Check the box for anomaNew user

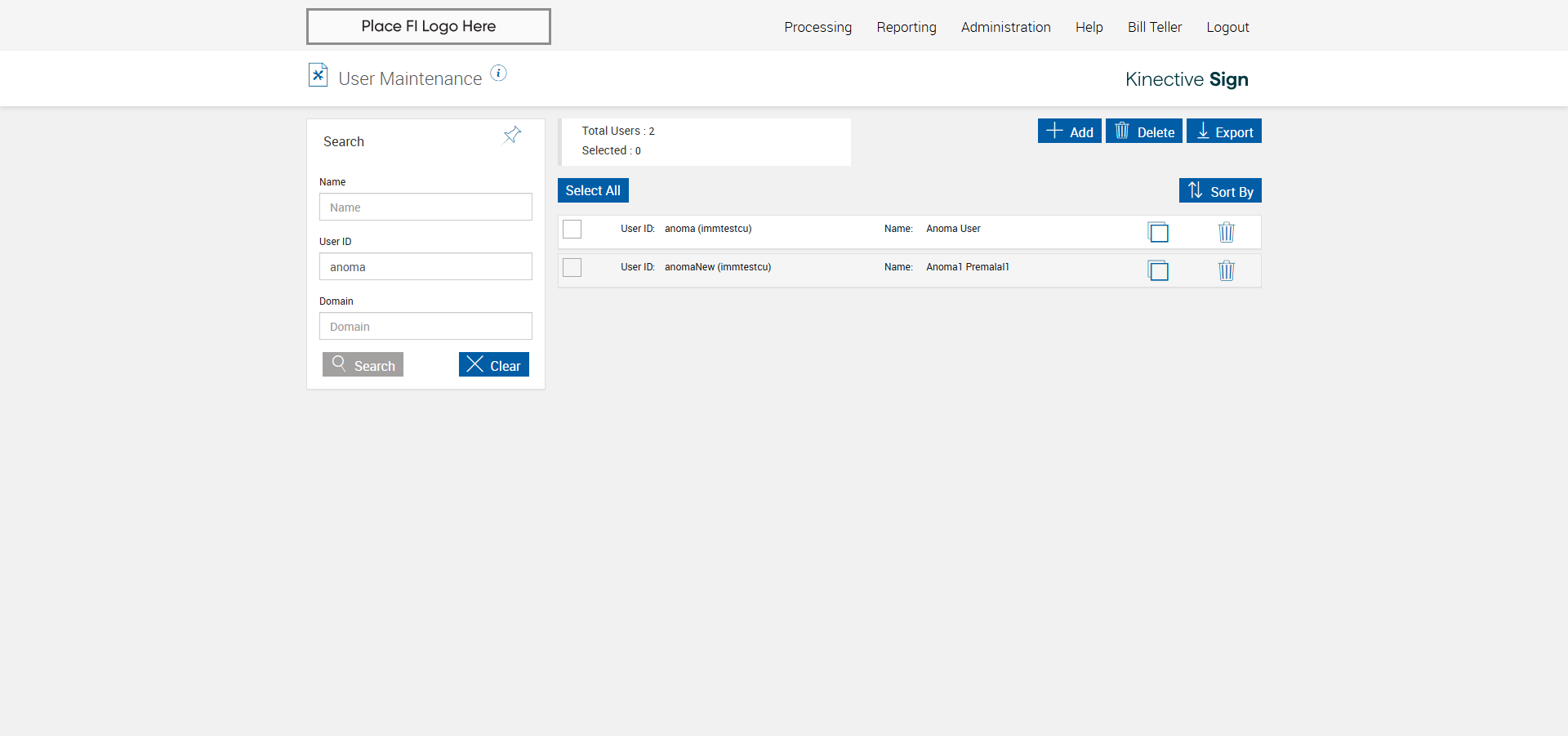(x=572, y=268)
